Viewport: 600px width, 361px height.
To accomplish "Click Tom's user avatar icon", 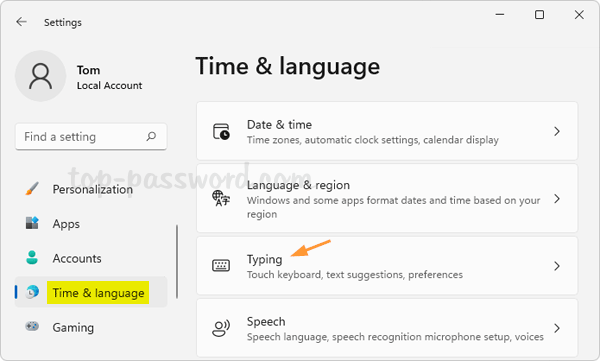I will click(x=41, y=76).
